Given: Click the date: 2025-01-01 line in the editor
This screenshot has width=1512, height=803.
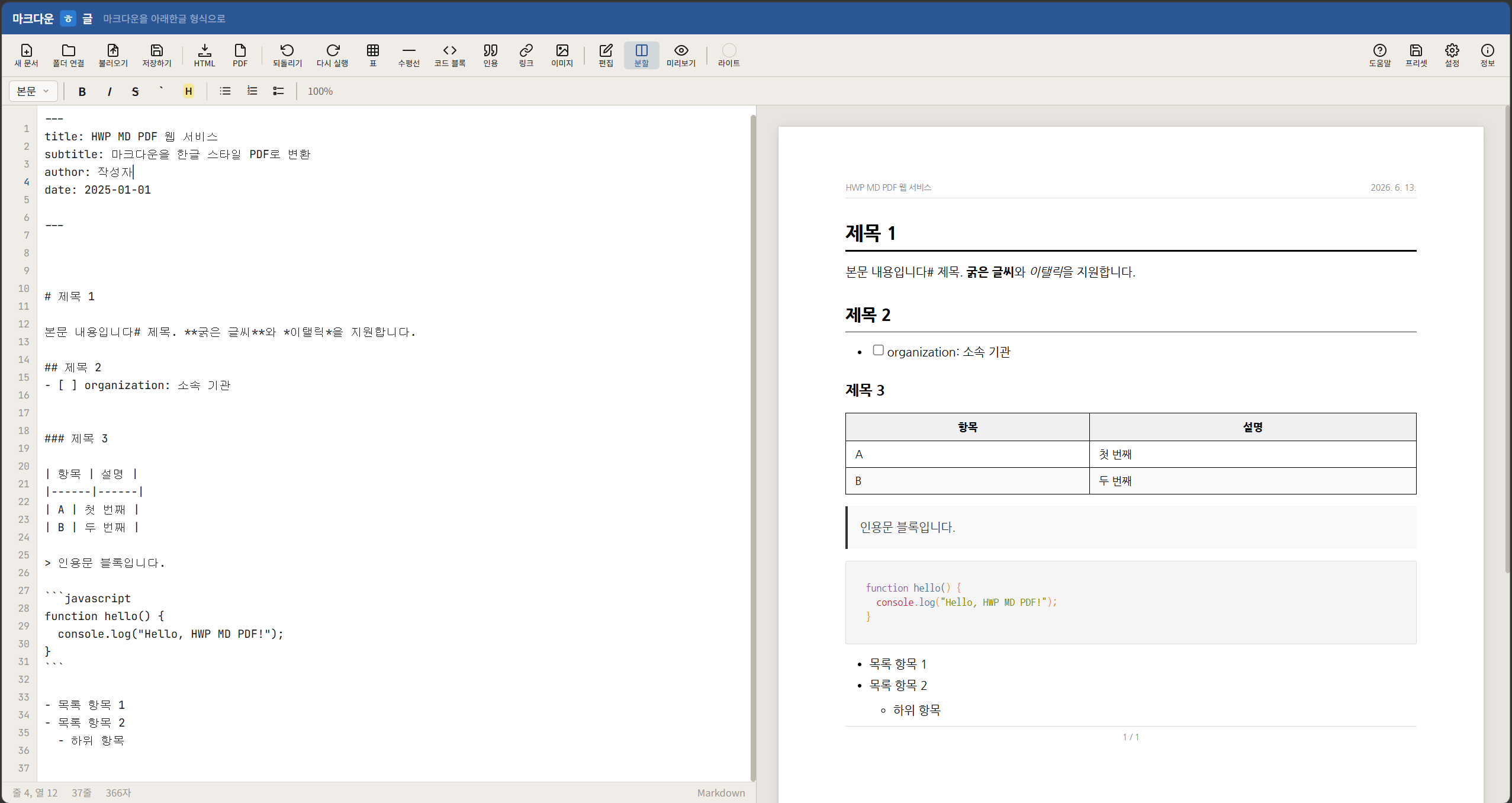Looking at the screenshot, I should coord(98,190).
